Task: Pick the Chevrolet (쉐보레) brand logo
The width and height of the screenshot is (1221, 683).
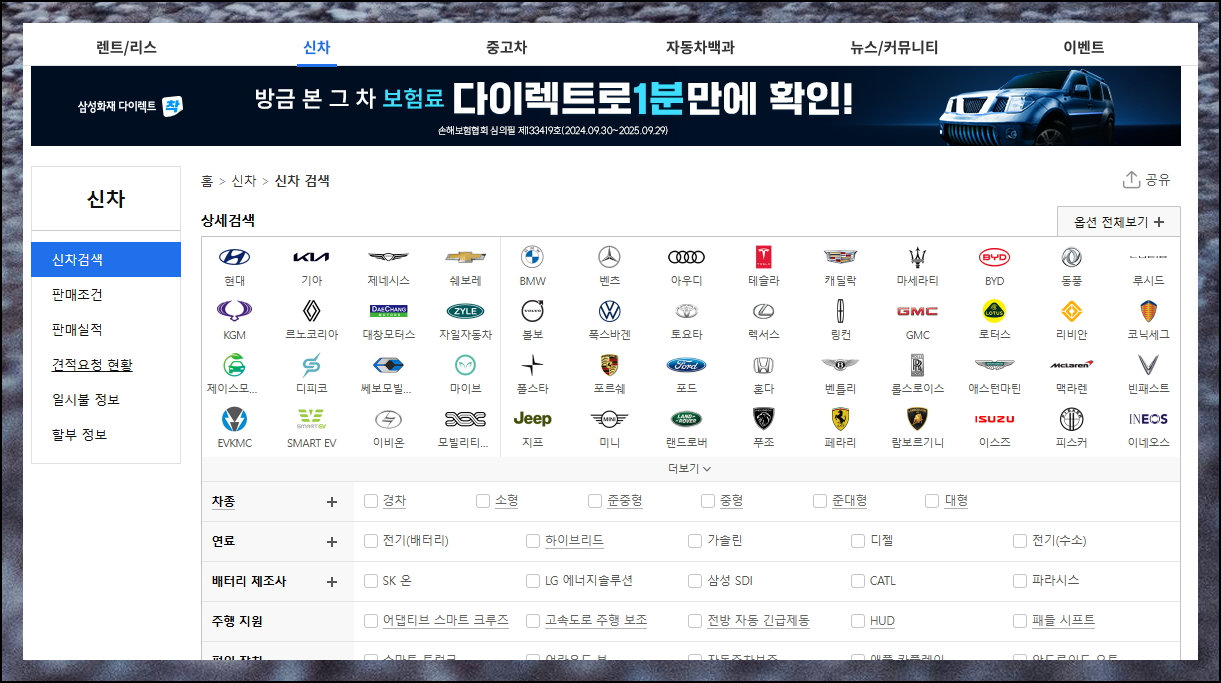Action: coord(465,257)
